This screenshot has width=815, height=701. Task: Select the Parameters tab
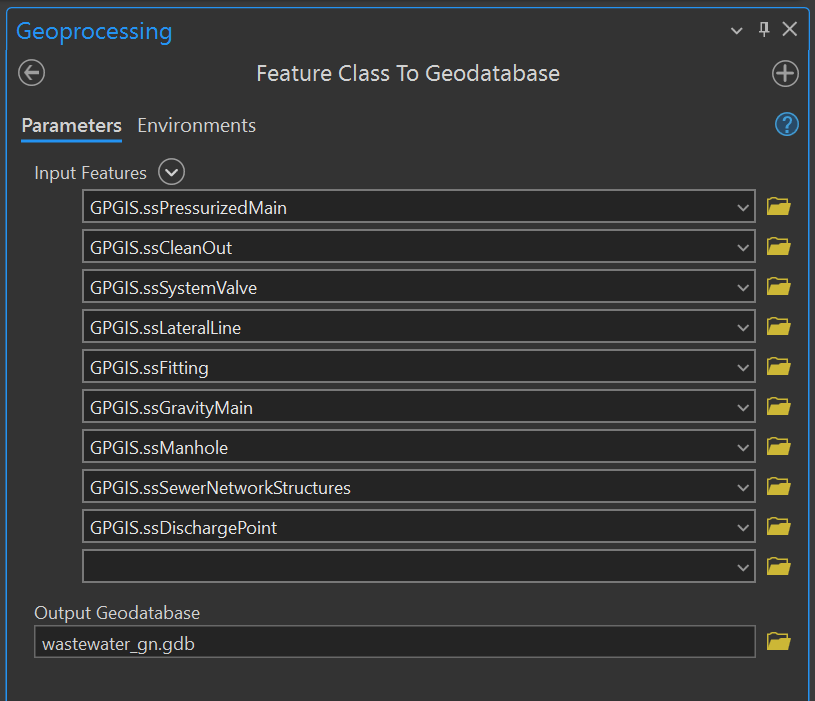(71, 126)
